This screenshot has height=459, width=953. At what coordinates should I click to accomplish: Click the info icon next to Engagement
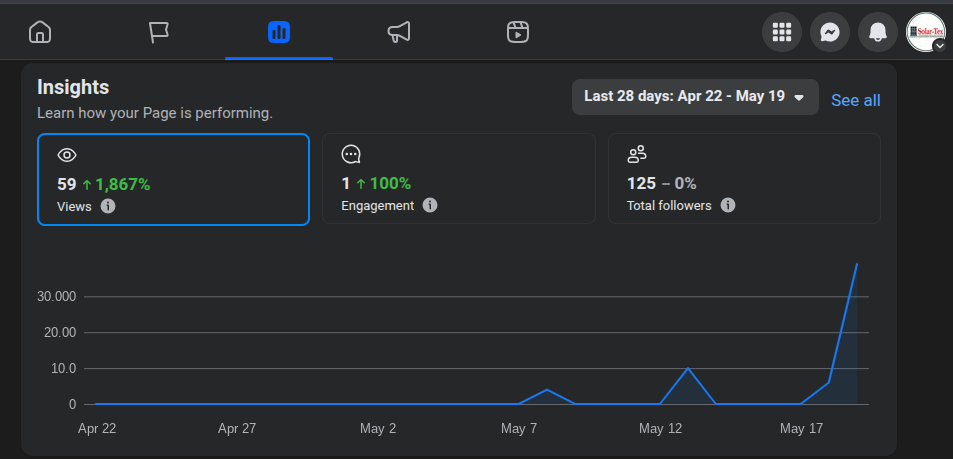point(430,205)
